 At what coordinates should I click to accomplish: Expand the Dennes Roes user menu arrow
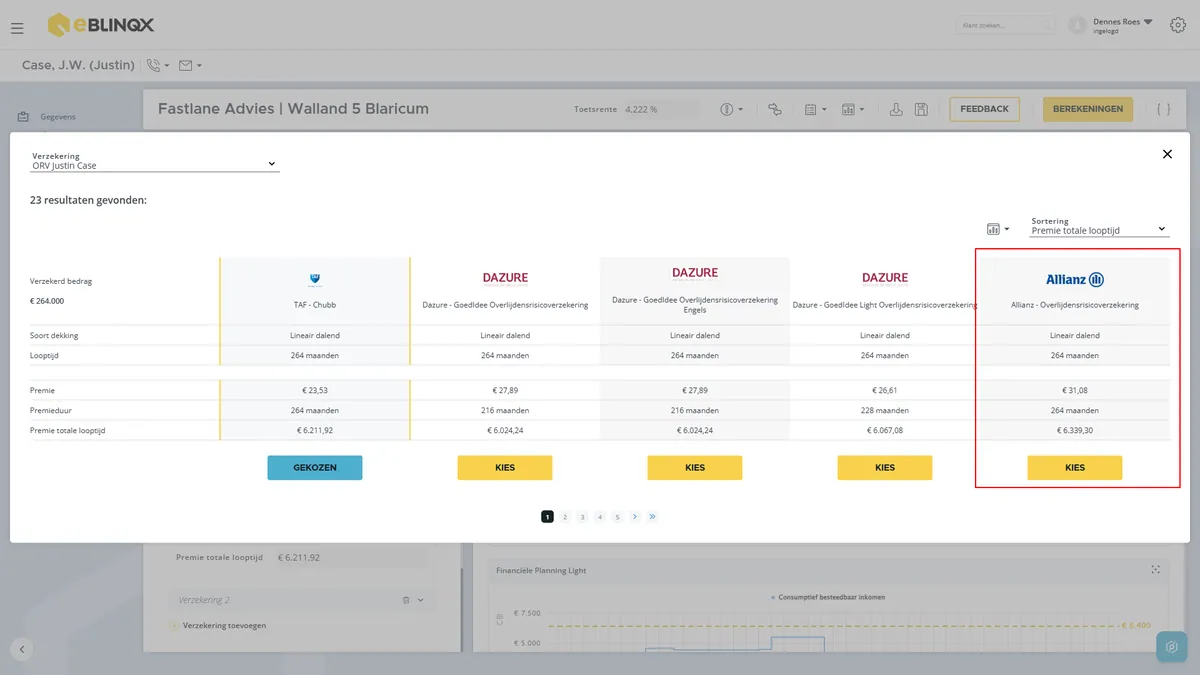coord(1148,21)
